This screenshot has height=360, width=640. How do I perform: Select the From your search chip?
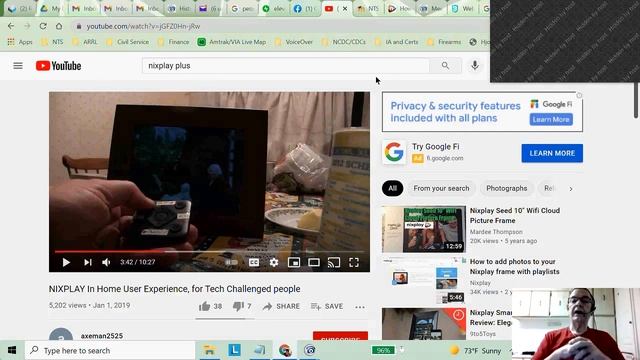point(441,188)
